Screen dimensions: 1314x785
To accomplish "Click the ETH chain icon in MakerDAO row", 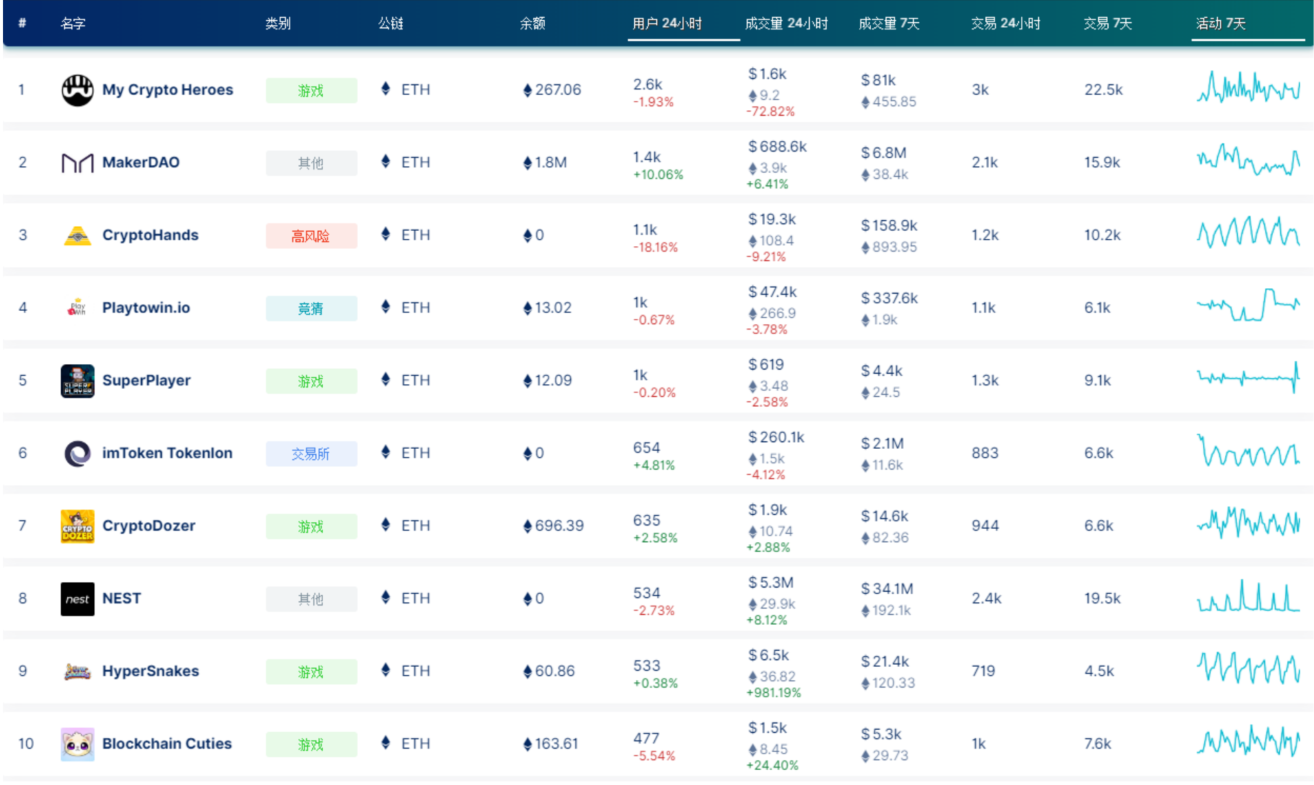I will point(386,162).
